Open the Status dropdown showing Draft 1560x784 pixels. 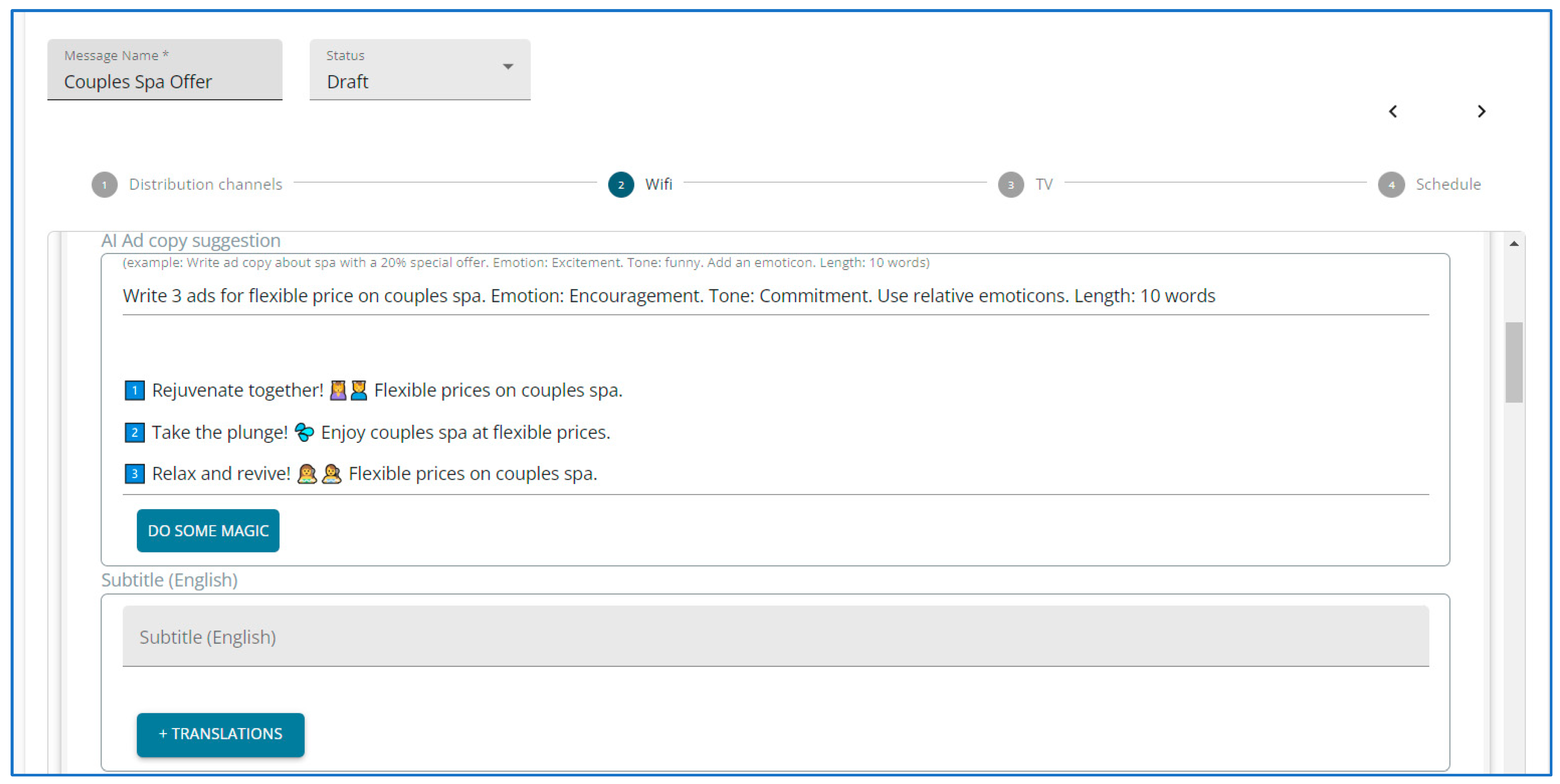[419, 70]
